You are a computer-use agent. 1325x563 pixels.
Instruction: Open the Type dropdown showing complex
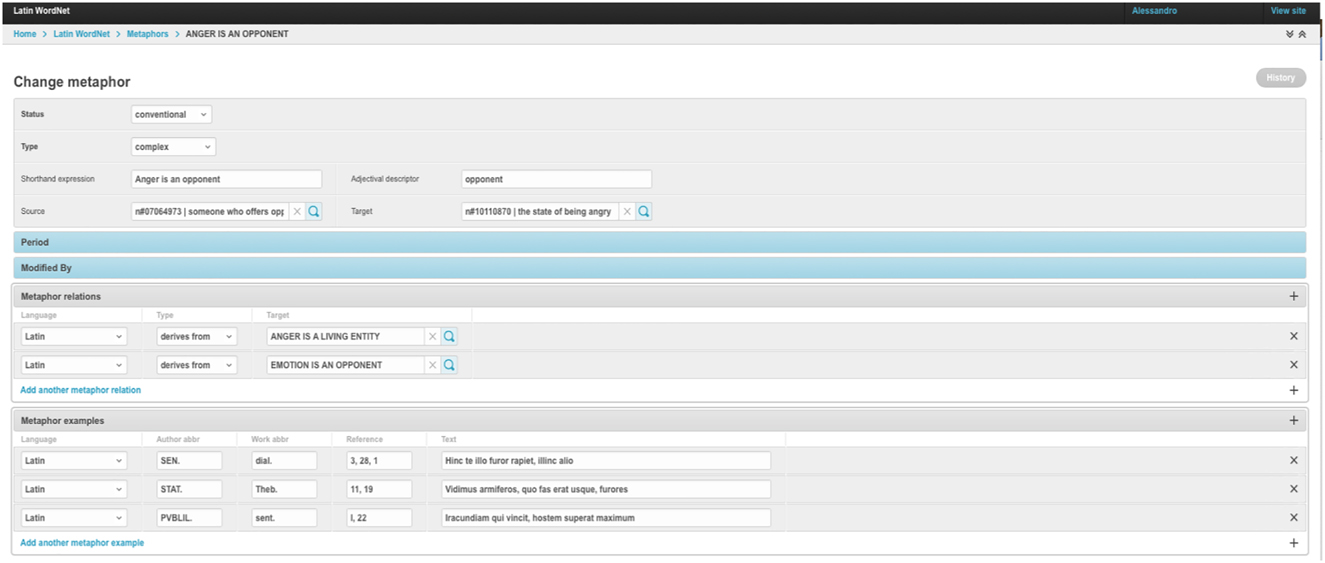pos(173,147)
